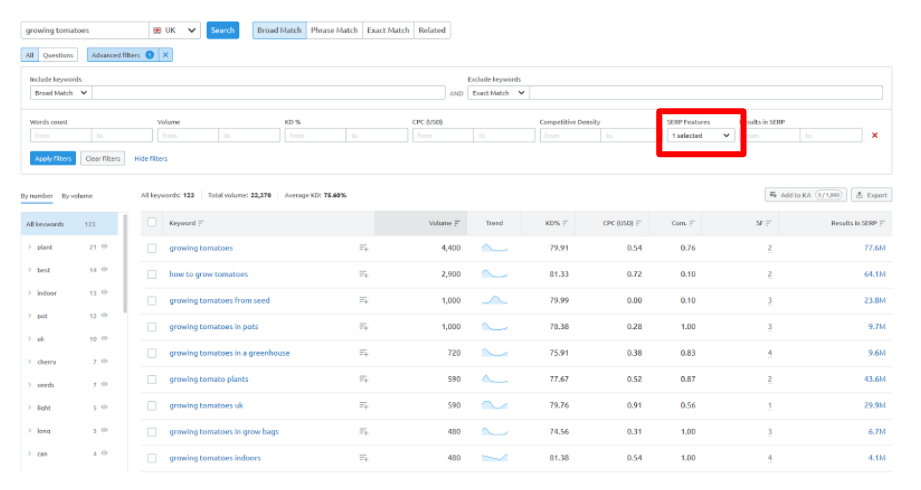Add 'growing tomatoes in grow bags' analyzer icon
Image resolution: width=921 pixels, height=490 pixels.
(x=364, y=432)
